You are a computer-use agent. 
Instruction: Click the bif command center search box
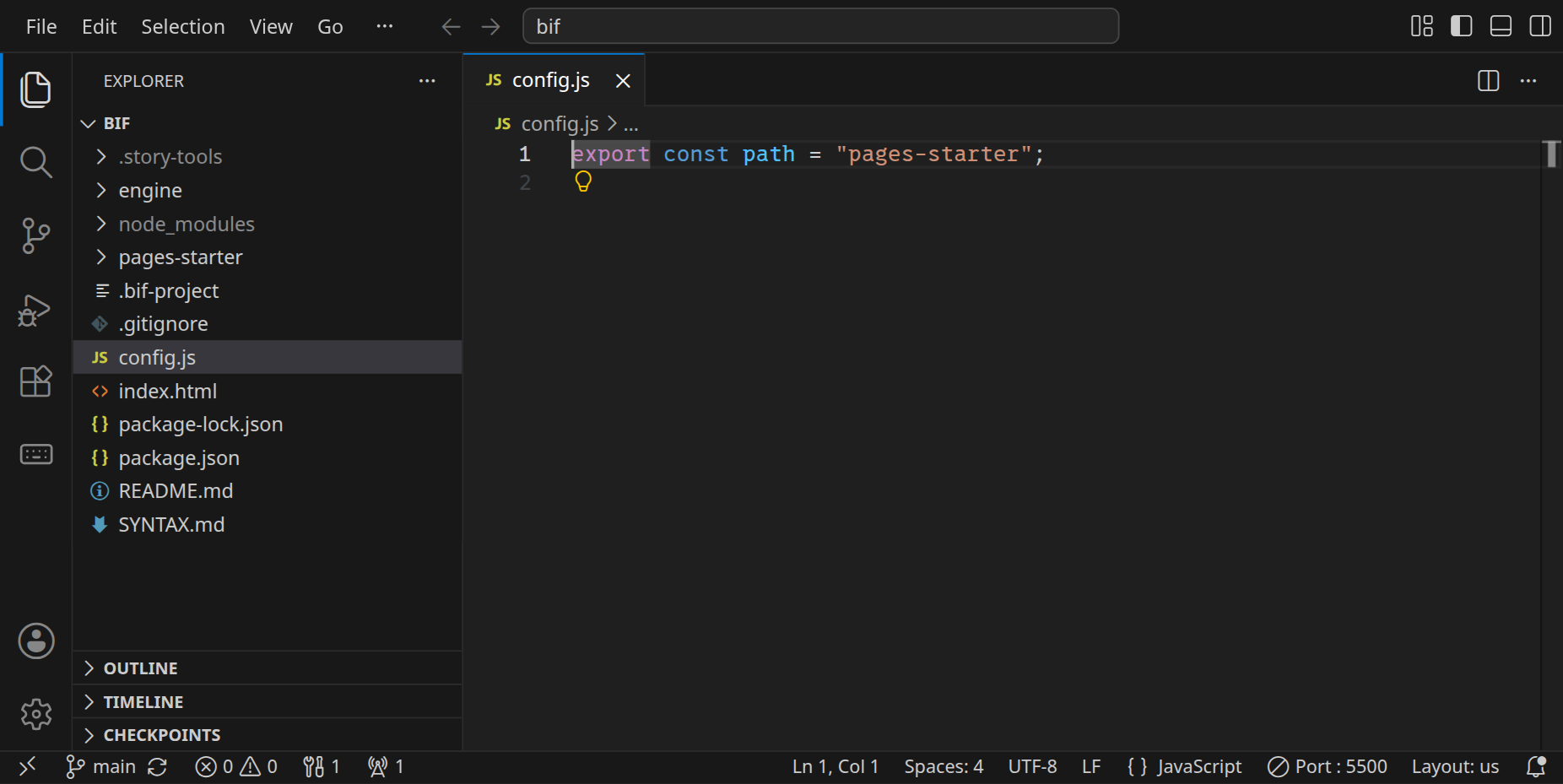tap(821, 26)
